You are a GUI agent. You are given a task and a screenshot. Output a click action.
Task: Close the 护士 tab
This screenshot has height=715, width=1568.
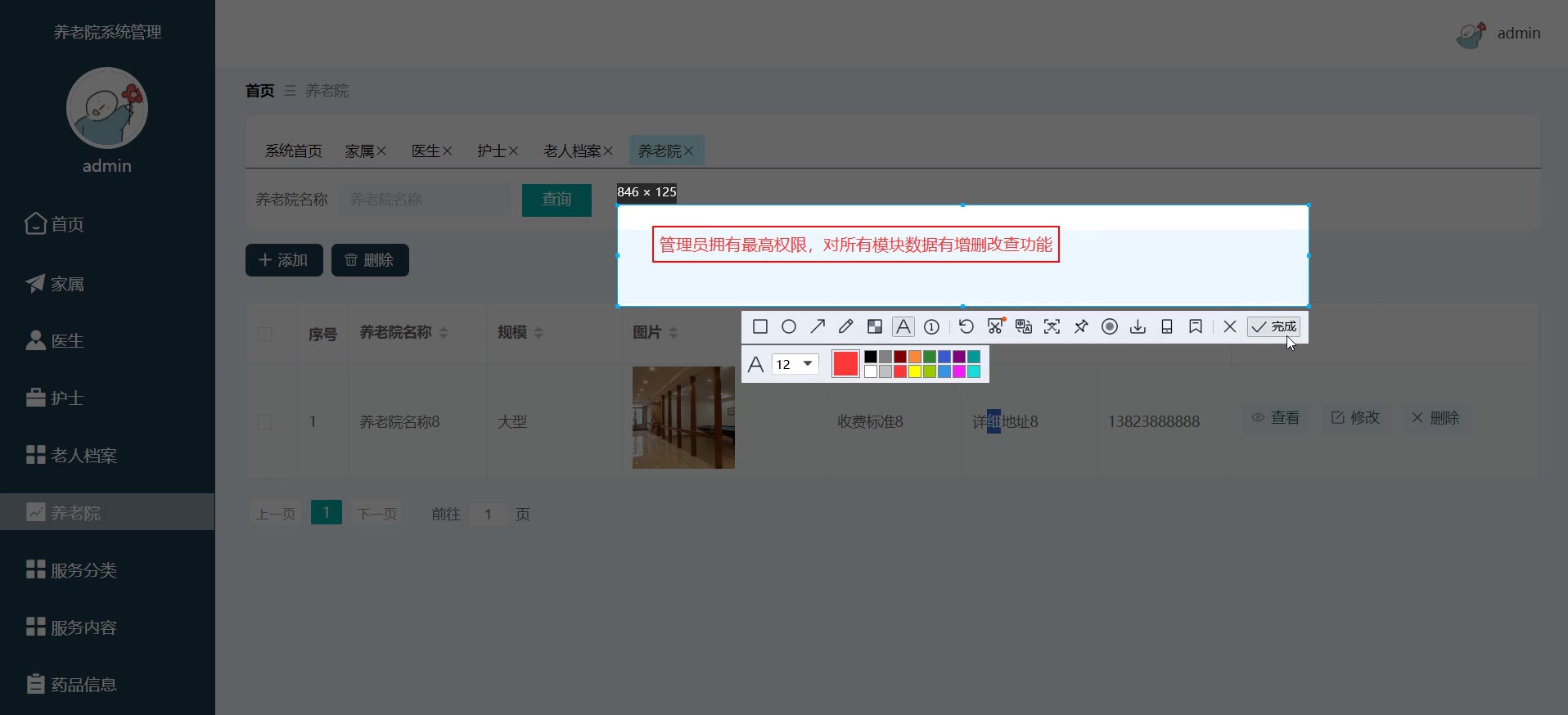coord(513,151)
